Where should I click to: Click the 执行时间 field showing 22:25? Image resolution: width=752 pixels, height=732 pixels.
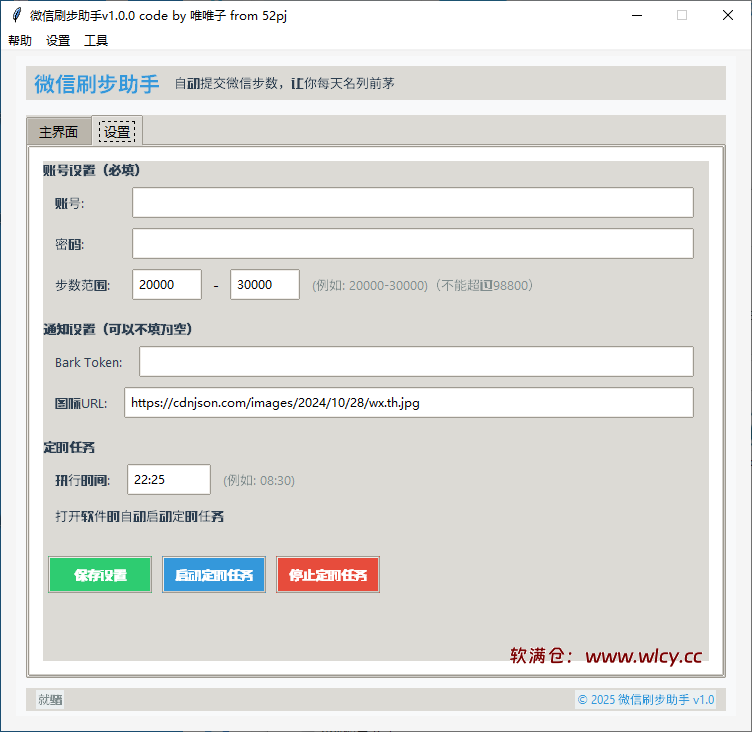pos(169,479)
